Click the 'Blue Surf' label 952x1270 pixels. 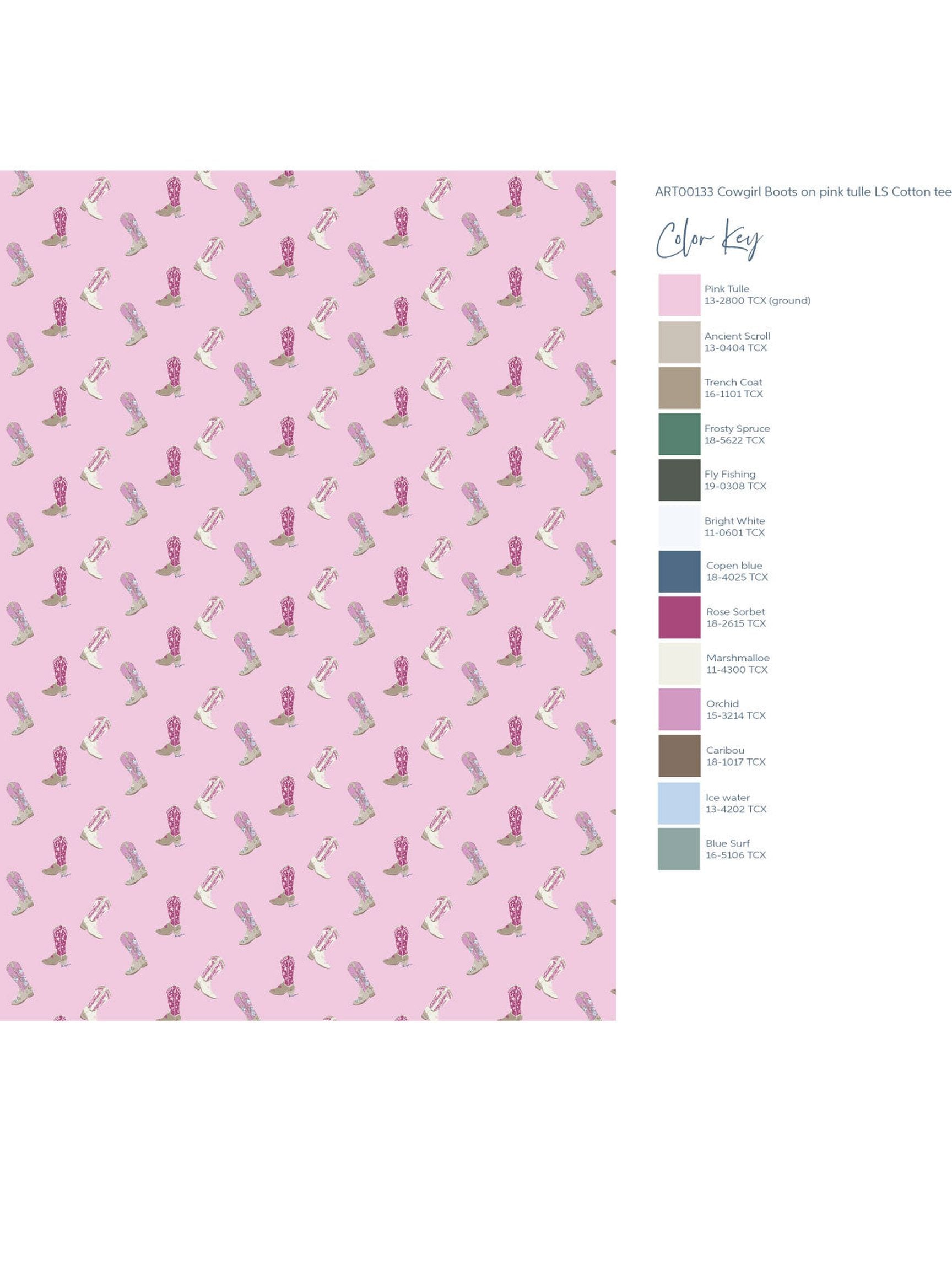click(728, 844)
